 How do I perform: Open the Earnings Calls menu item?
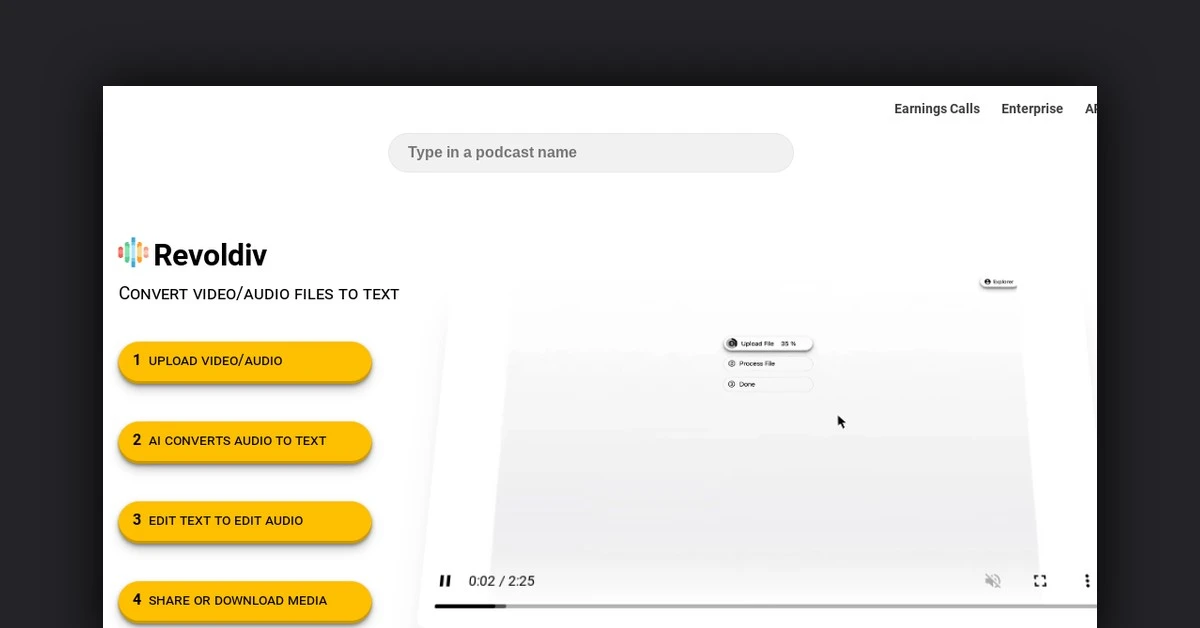coord(936,109)
